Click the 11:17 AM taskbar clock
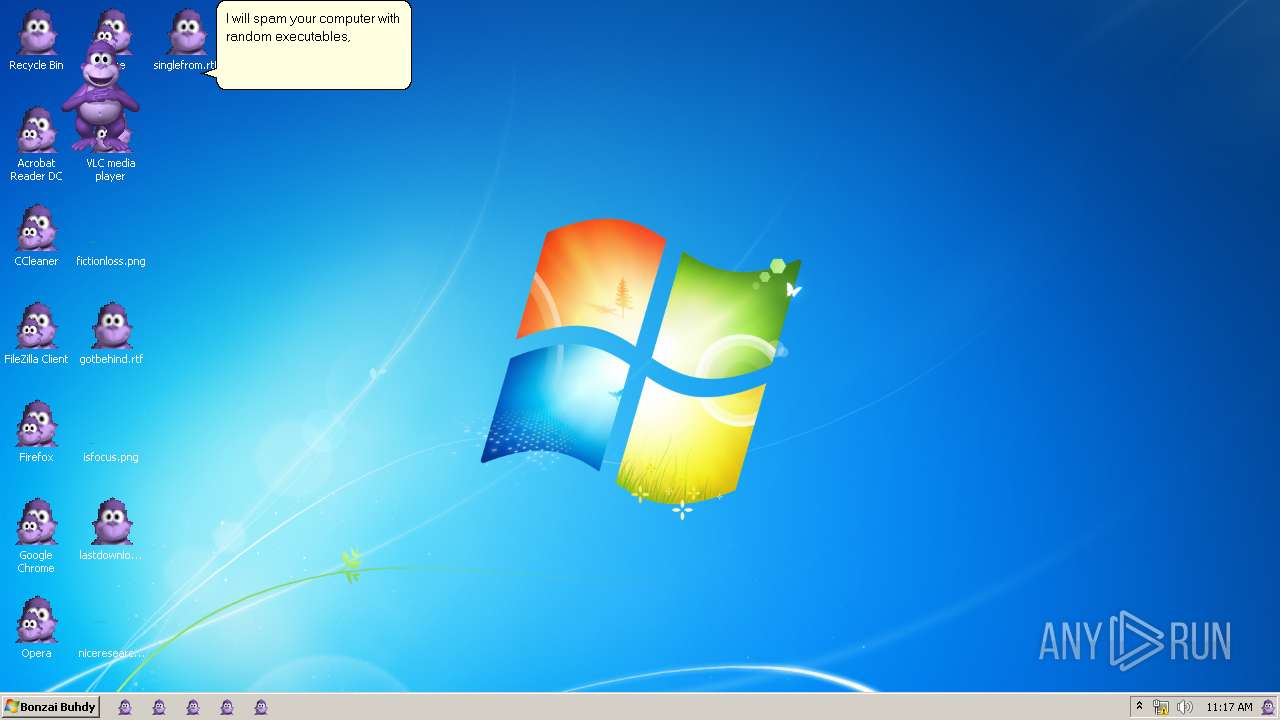The width and height of the screenshot is (1280, 720). coord(1229,707)
